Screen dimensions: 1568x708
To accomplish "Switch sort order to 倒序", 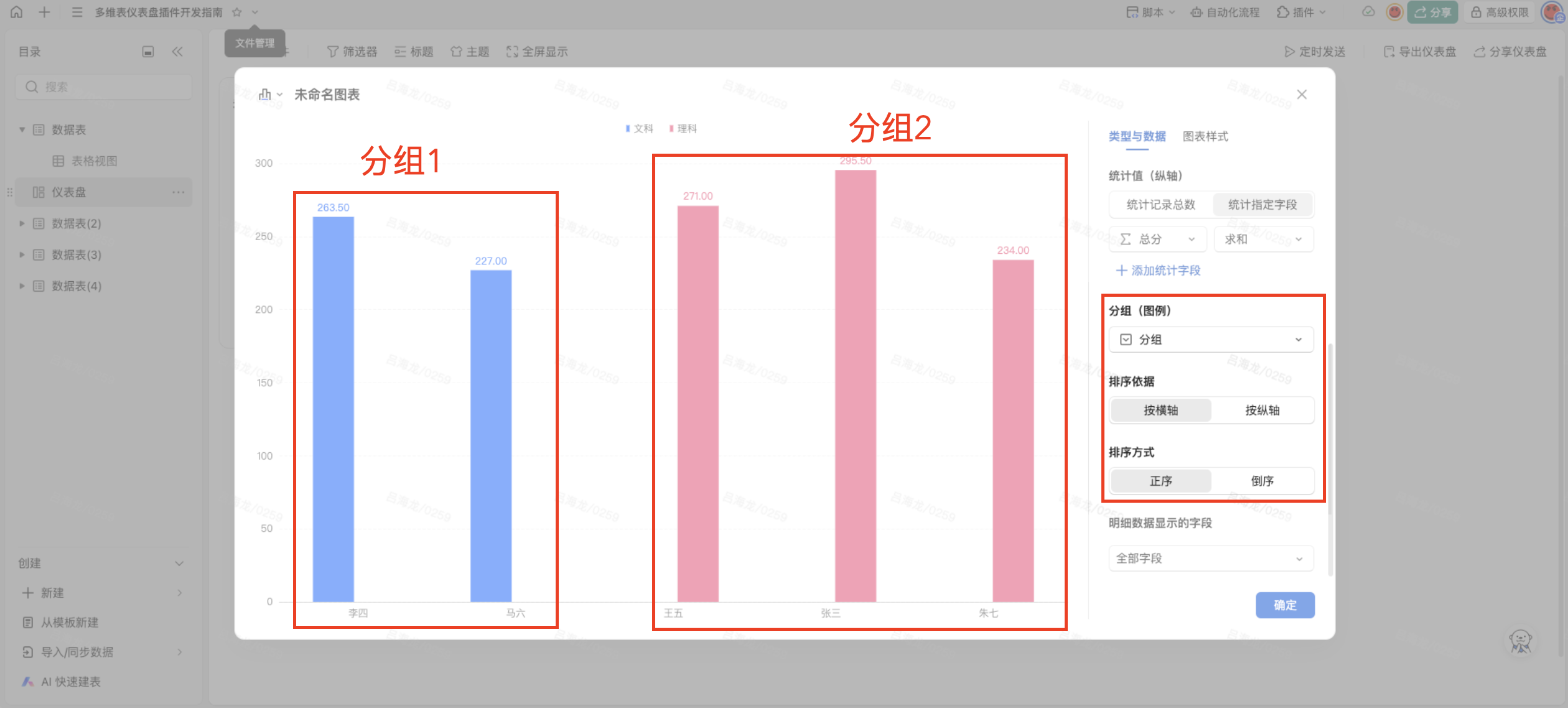I will pos(1262,481).
